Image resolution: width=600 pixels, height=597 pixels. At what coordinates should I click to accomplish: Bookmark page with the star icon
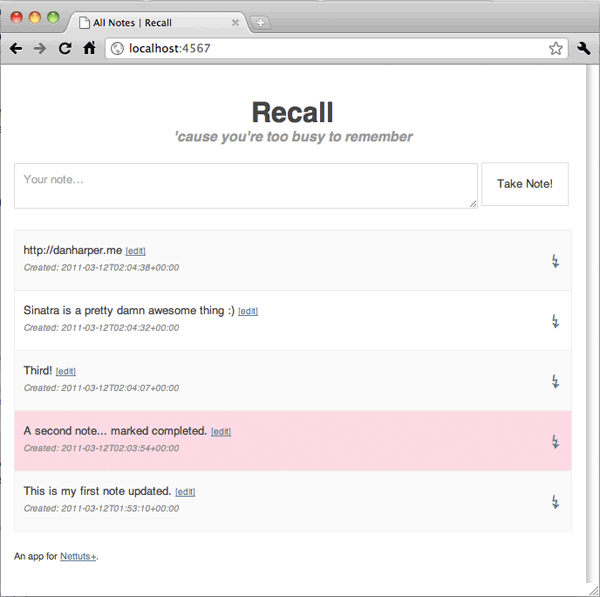point(556,49)
